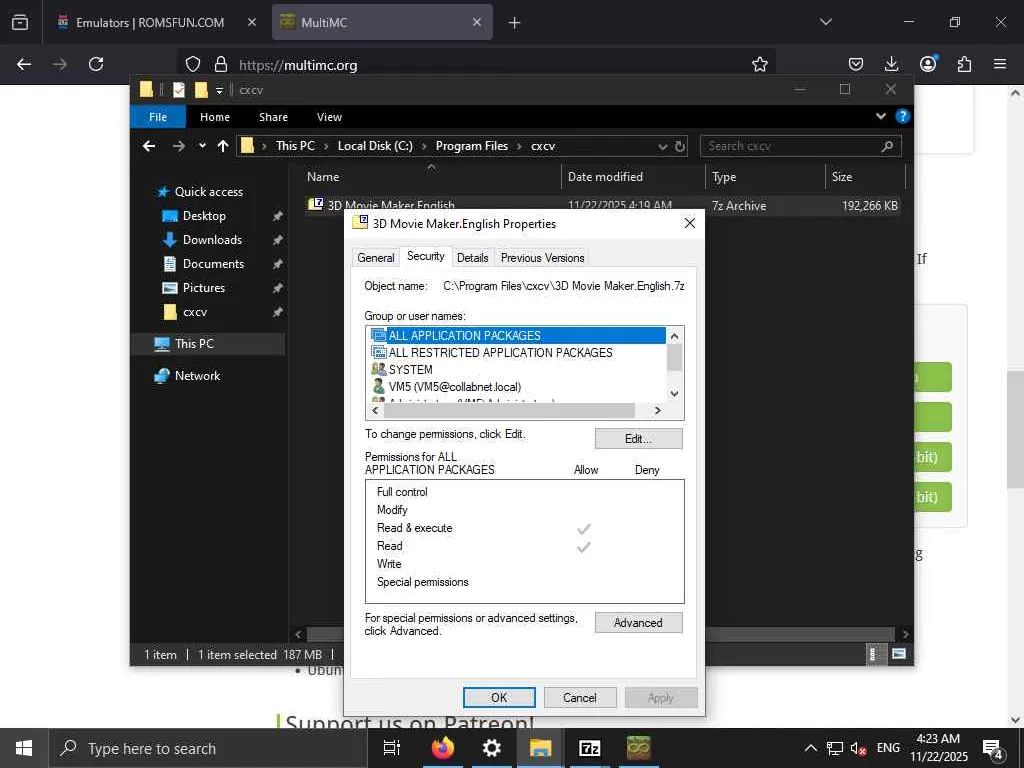Refresh the Explorer address bar
1024x768 pixels.
coord(680,146)
